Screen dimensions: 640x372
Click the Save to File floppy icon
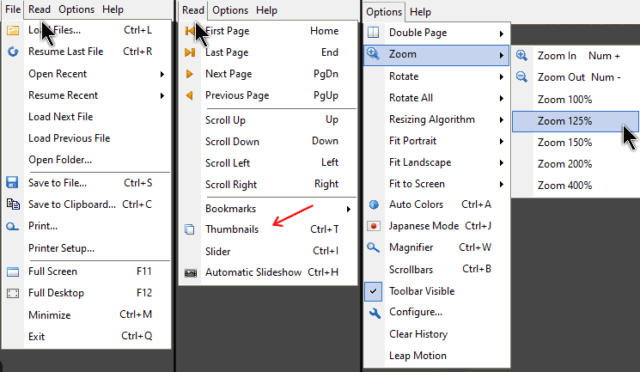pos(13,183)
